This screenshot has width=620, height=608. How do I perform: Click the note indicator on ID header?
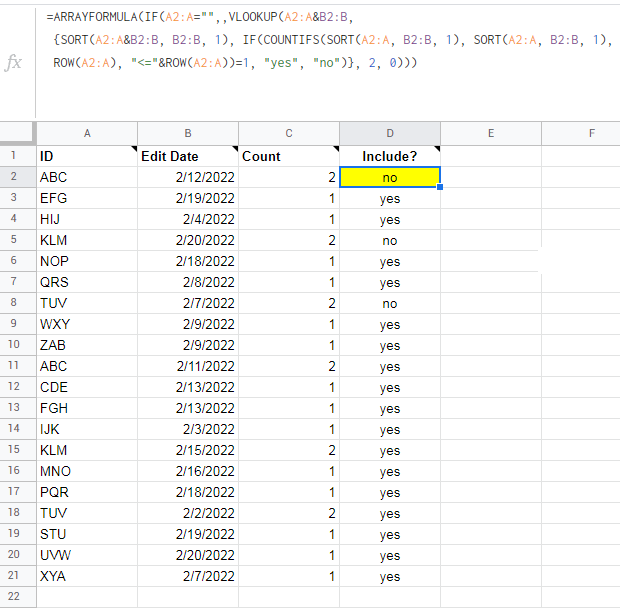click(x=134, y=148)
